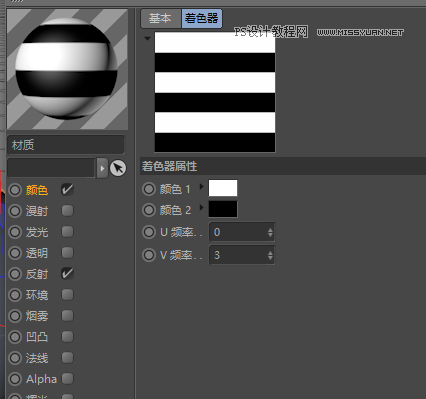Enable the 烟雾 channel checkbox
The width and height of the screenshot is (426, 399).
tap(67, 316)
